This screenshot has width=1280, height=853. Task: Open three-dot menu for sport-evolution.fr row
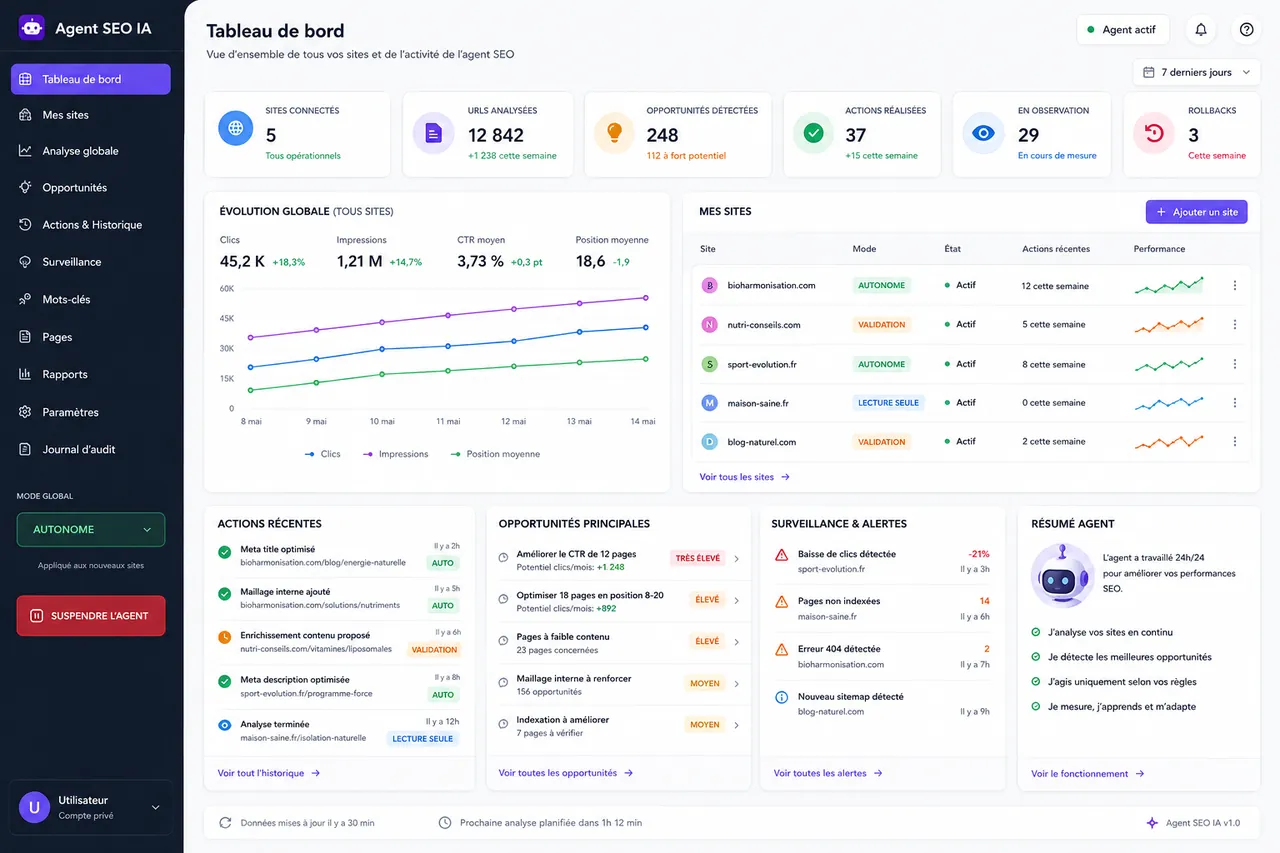pos(1235,364)
